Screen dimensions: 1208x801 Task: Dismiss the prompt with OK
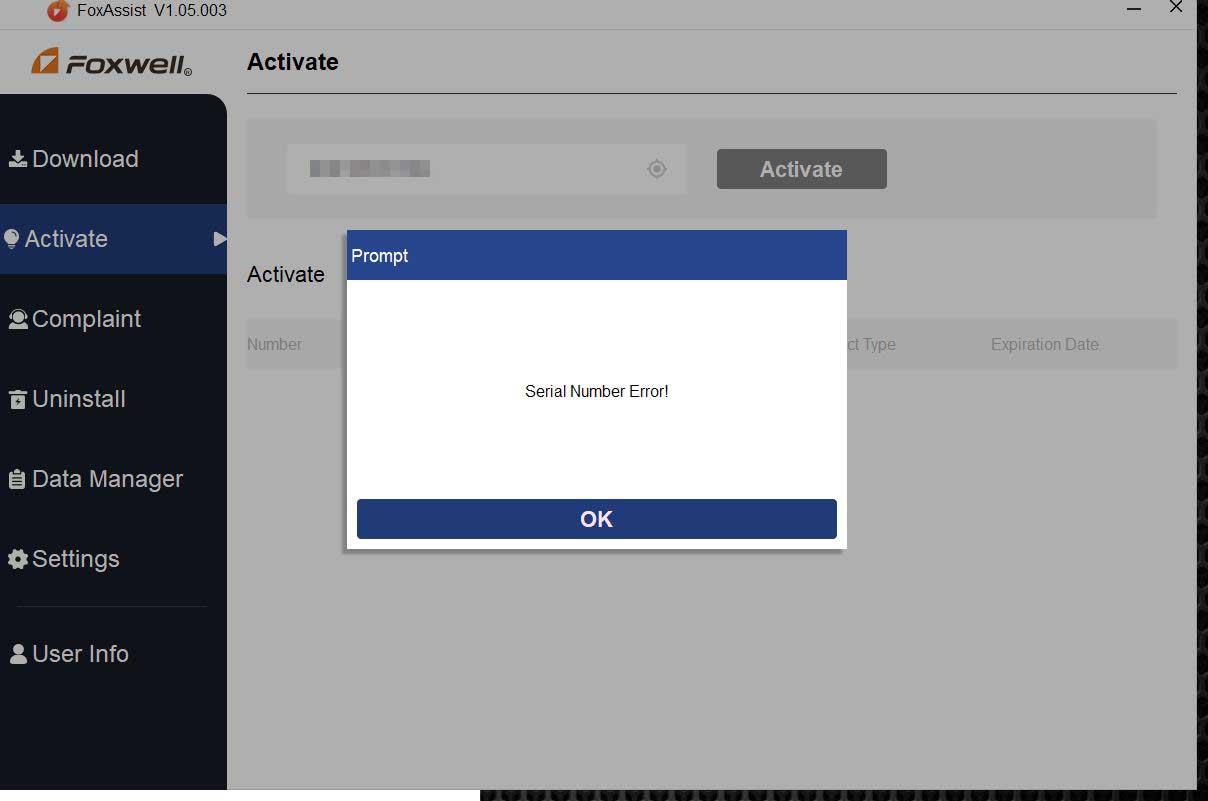597,519
